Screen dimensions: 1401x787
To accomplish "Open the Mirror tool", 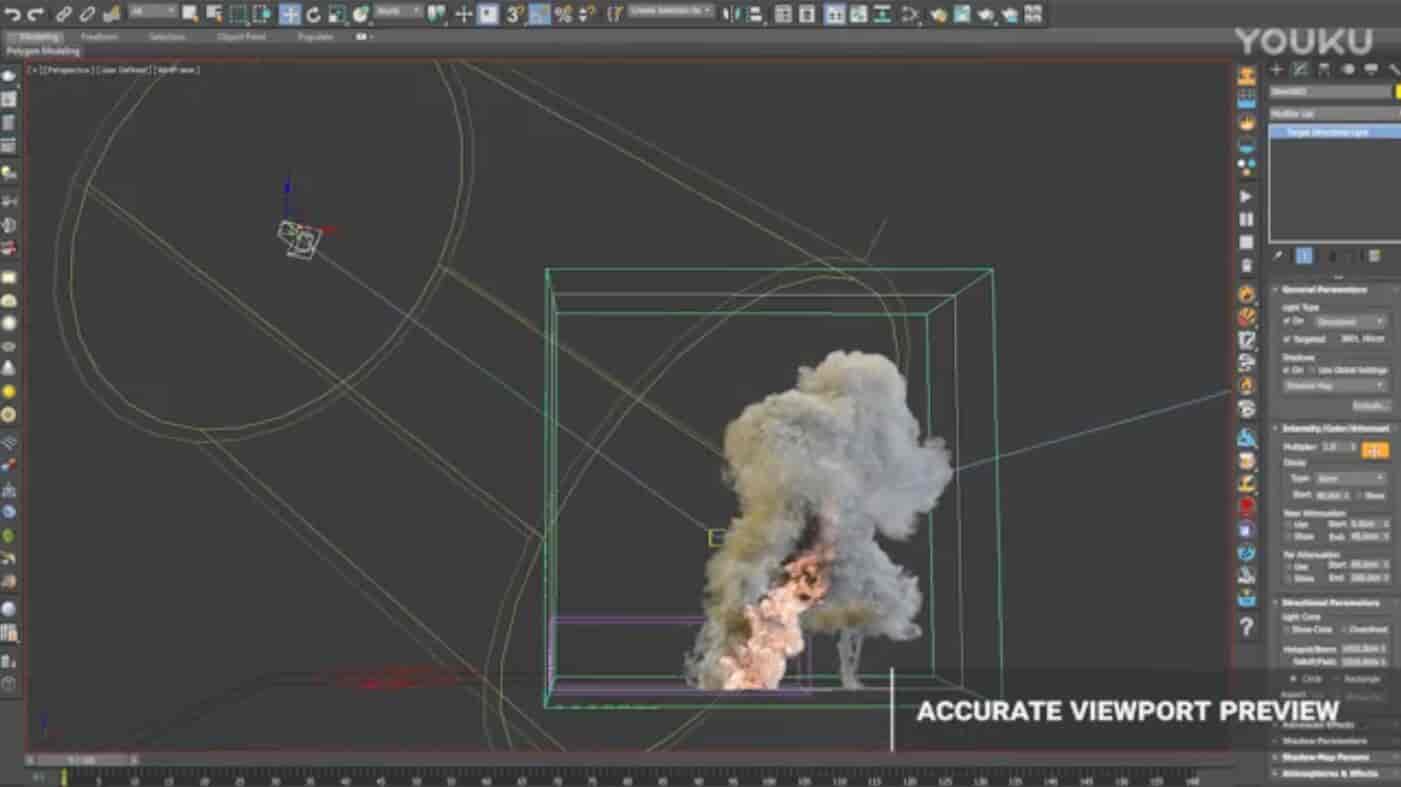I will (737, 14).
